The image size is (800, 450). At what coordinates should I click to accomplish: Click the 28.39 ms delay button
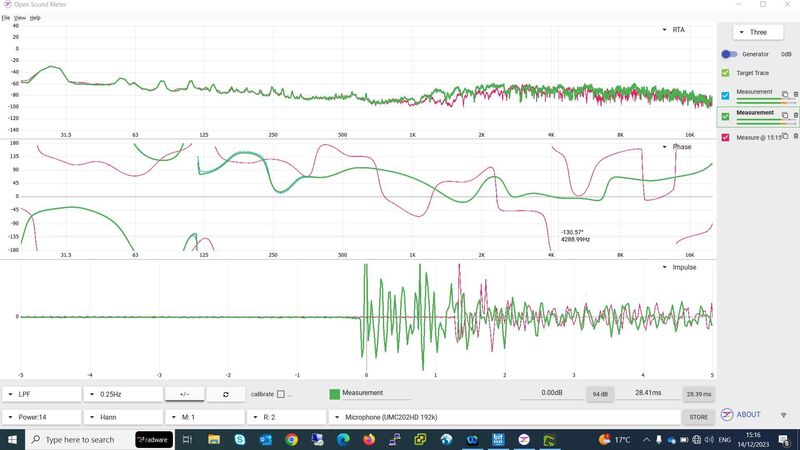[698, 394]
